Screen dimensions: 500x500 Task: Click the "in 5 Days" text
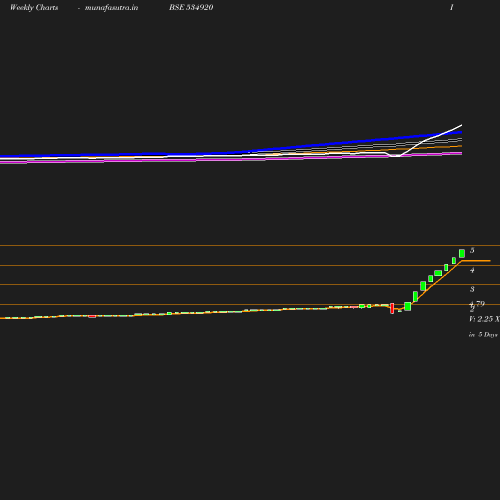(483, 335)
